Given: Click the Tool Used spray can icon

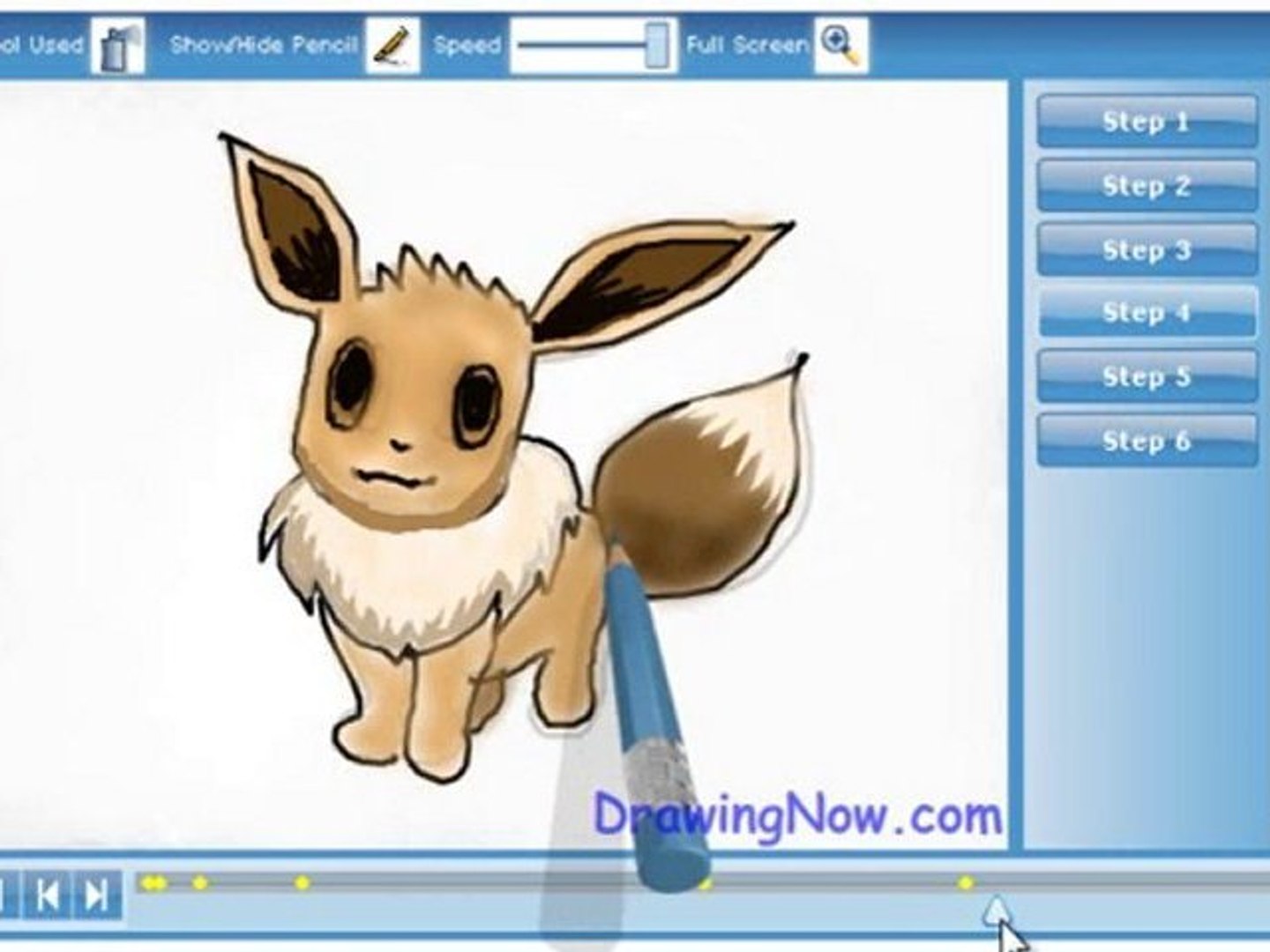Looking at the screenshot, I should (117, 45).
